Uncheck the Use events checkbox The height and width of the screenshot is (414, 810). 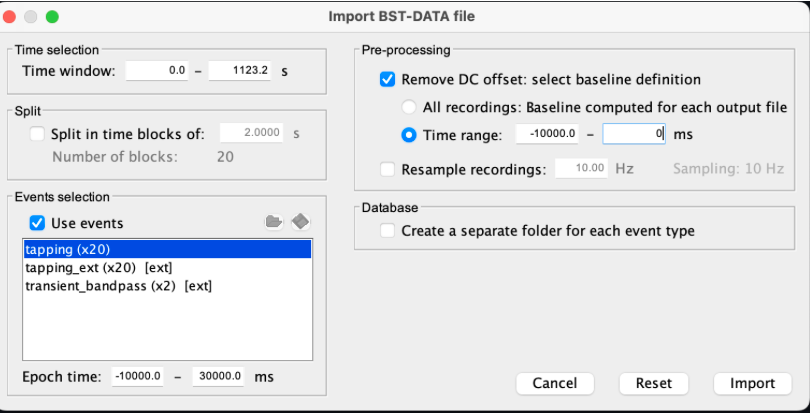coord(38,223)
